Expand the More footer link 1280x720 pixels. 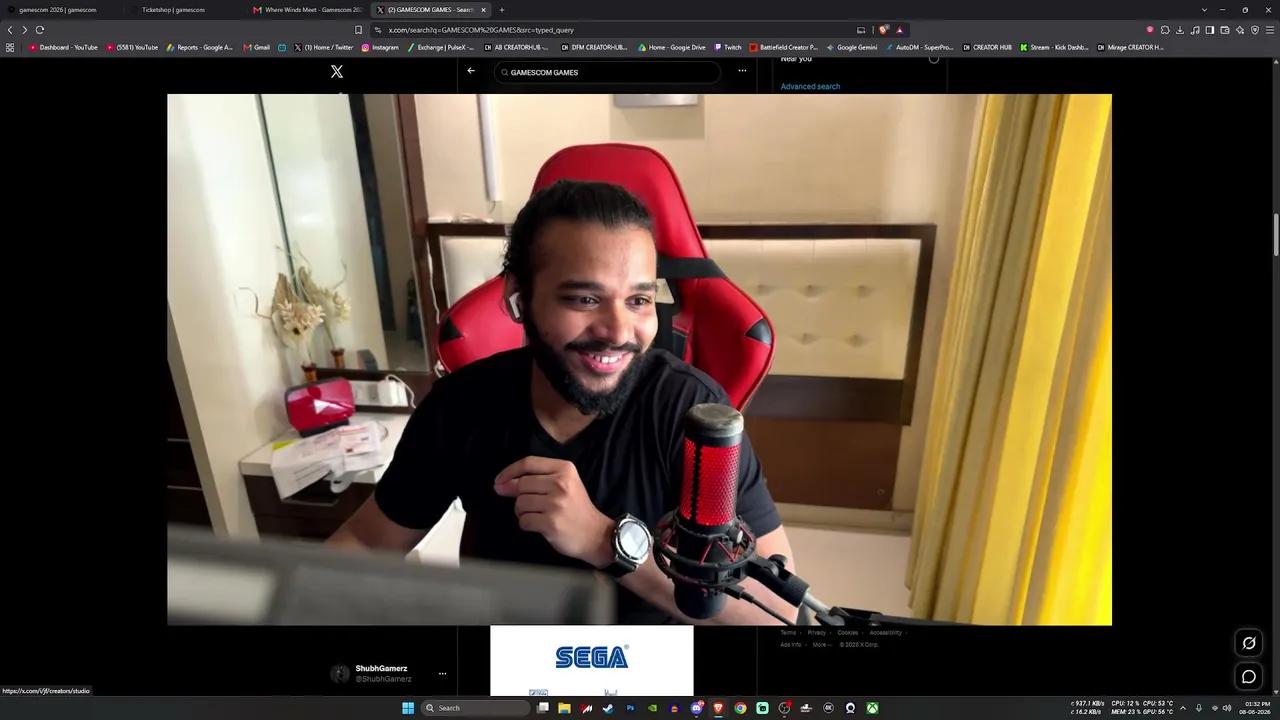tap(822, 645)
